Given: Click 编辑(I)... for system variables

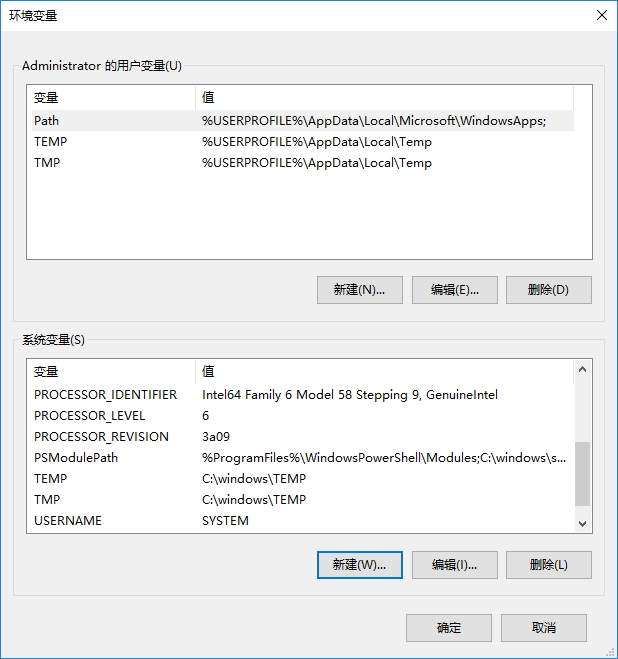Looking at the screenshot, I should [454, 565].
